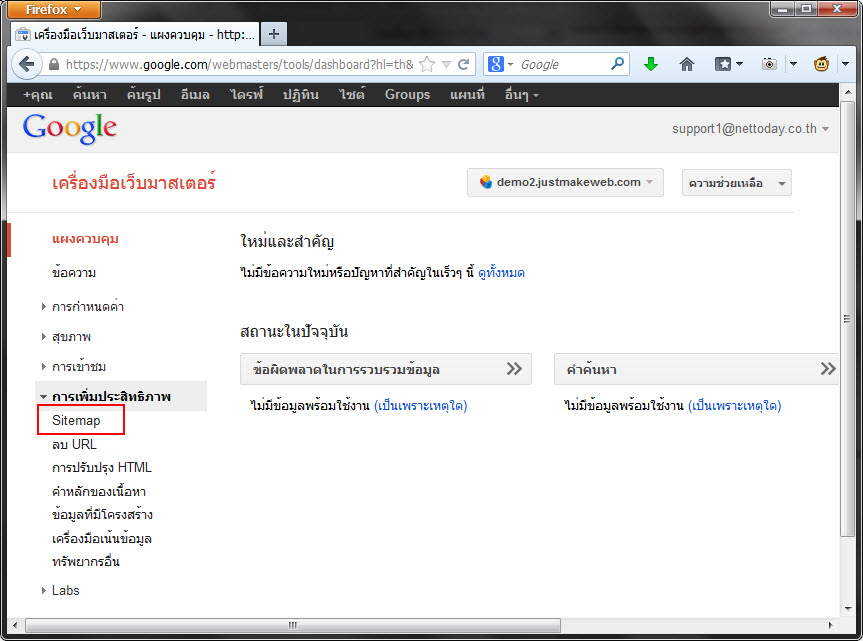Open the orange Firefox menu button
863x641 pixels.
[54, 9]
